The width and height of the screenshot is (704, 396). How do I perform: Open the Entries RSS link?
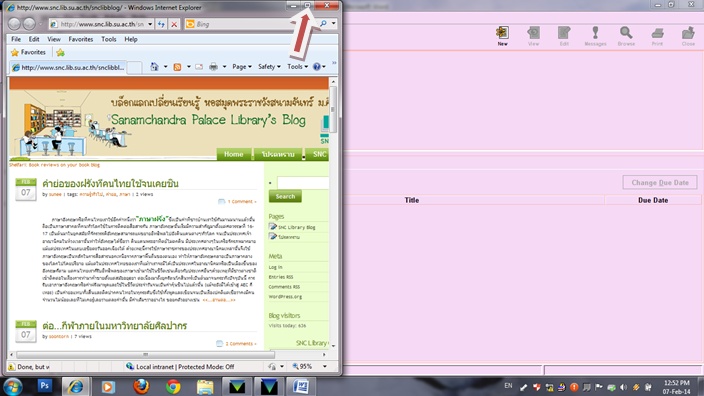tap(281, 277)
